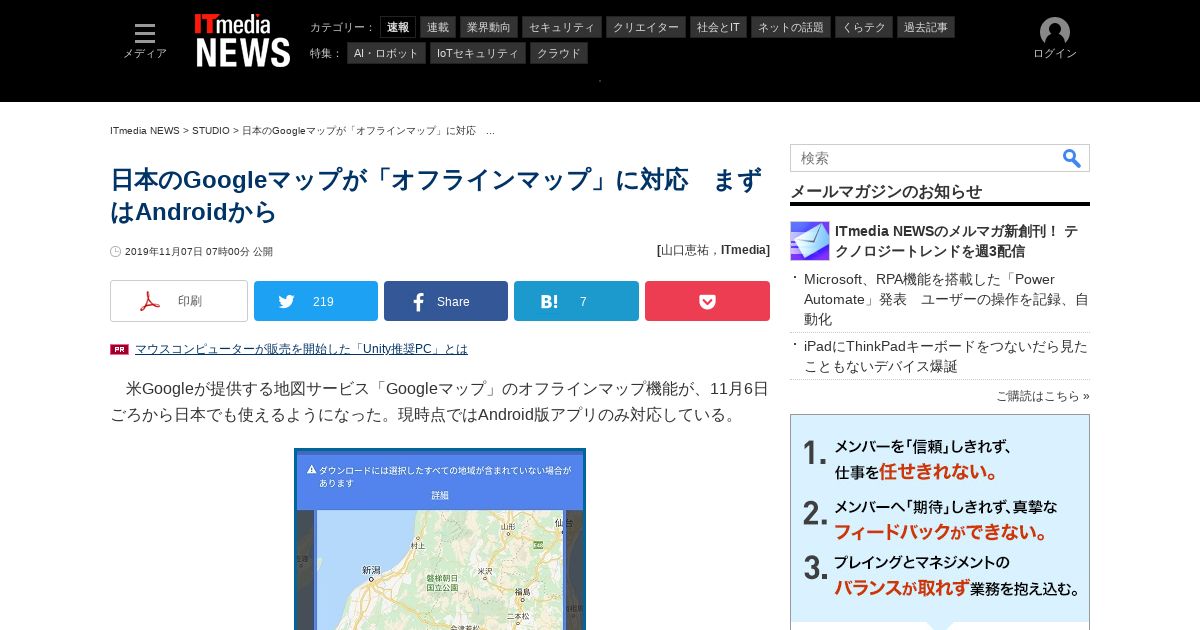Open the IoTセキュリティ feature
Image resolution: width=1200 pixels, height=630 pixels.
[x=478, y=53]
